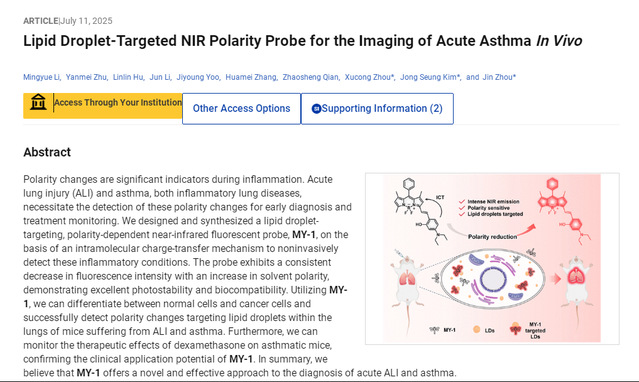639x382 pixels.
Task: Open author Yanmei Zhu's link
Action: pos(86,77)
